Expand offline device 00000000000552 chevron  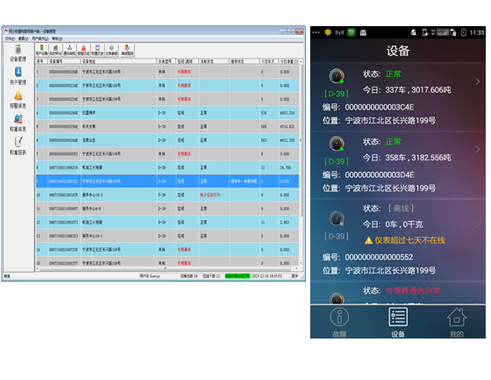477,224
